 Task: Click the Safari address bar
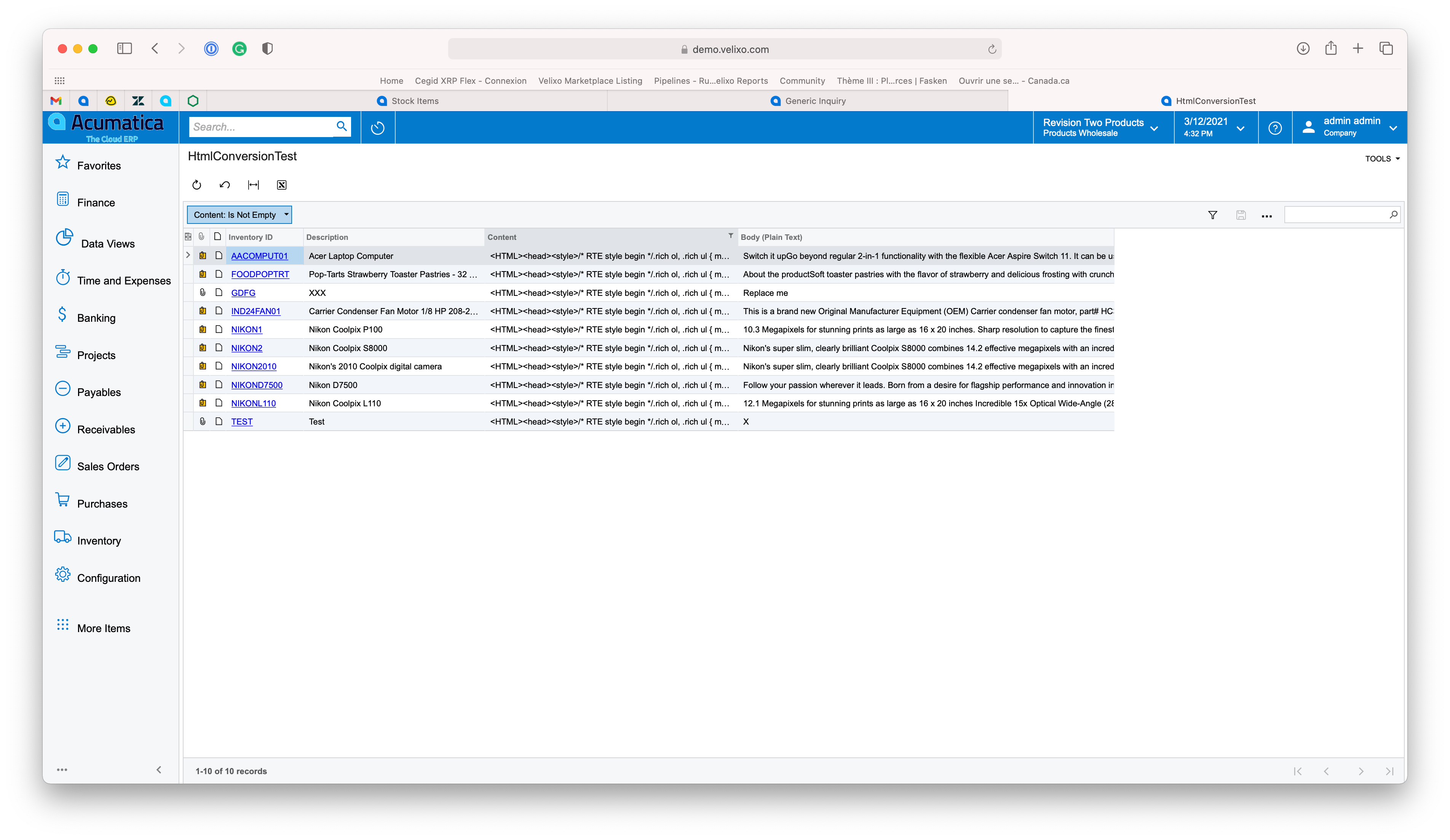point(724,49)
